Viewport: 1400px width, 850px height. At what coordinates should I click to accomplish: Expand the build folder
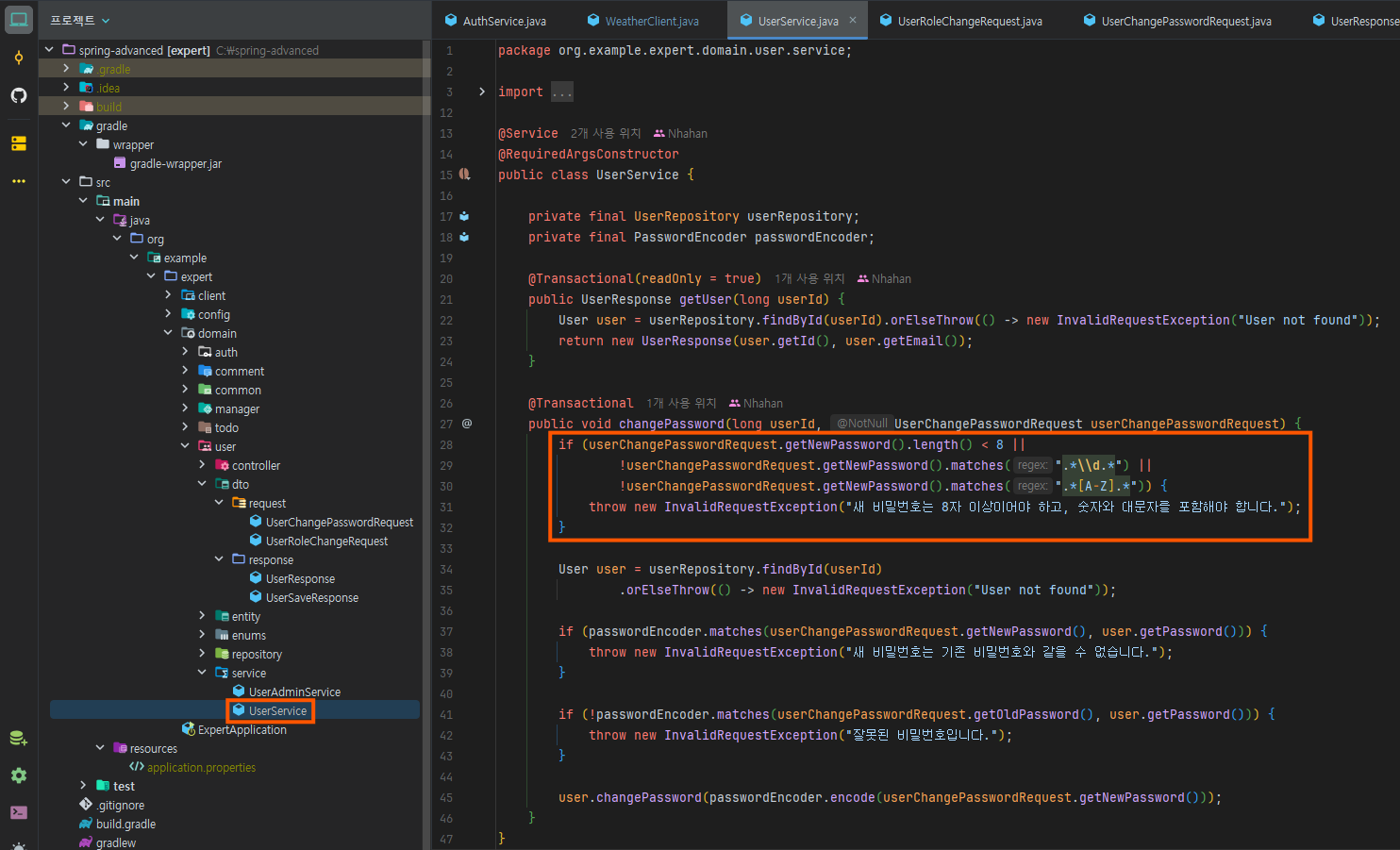(66, 106)
